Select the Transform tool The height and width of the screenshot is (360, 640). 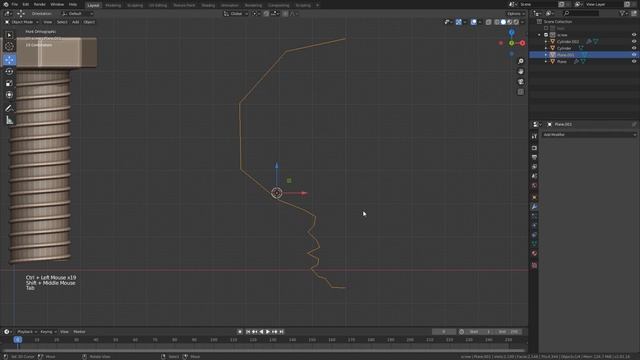tap(9, 95)
